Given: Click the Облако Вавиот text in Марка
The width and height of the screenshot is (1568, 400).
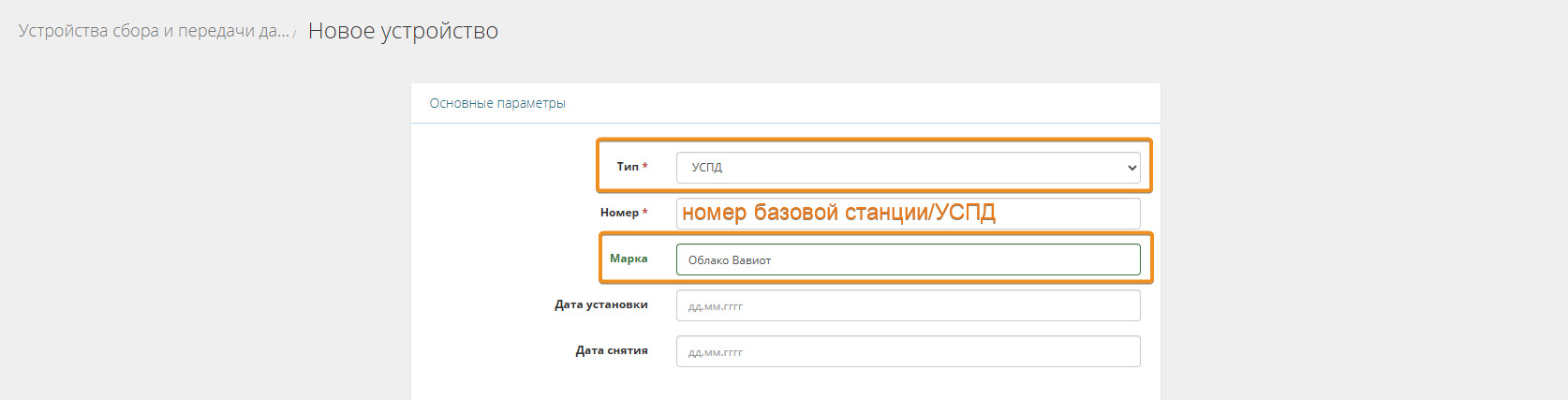Looking at the screenshot, I should click(729, 260).
